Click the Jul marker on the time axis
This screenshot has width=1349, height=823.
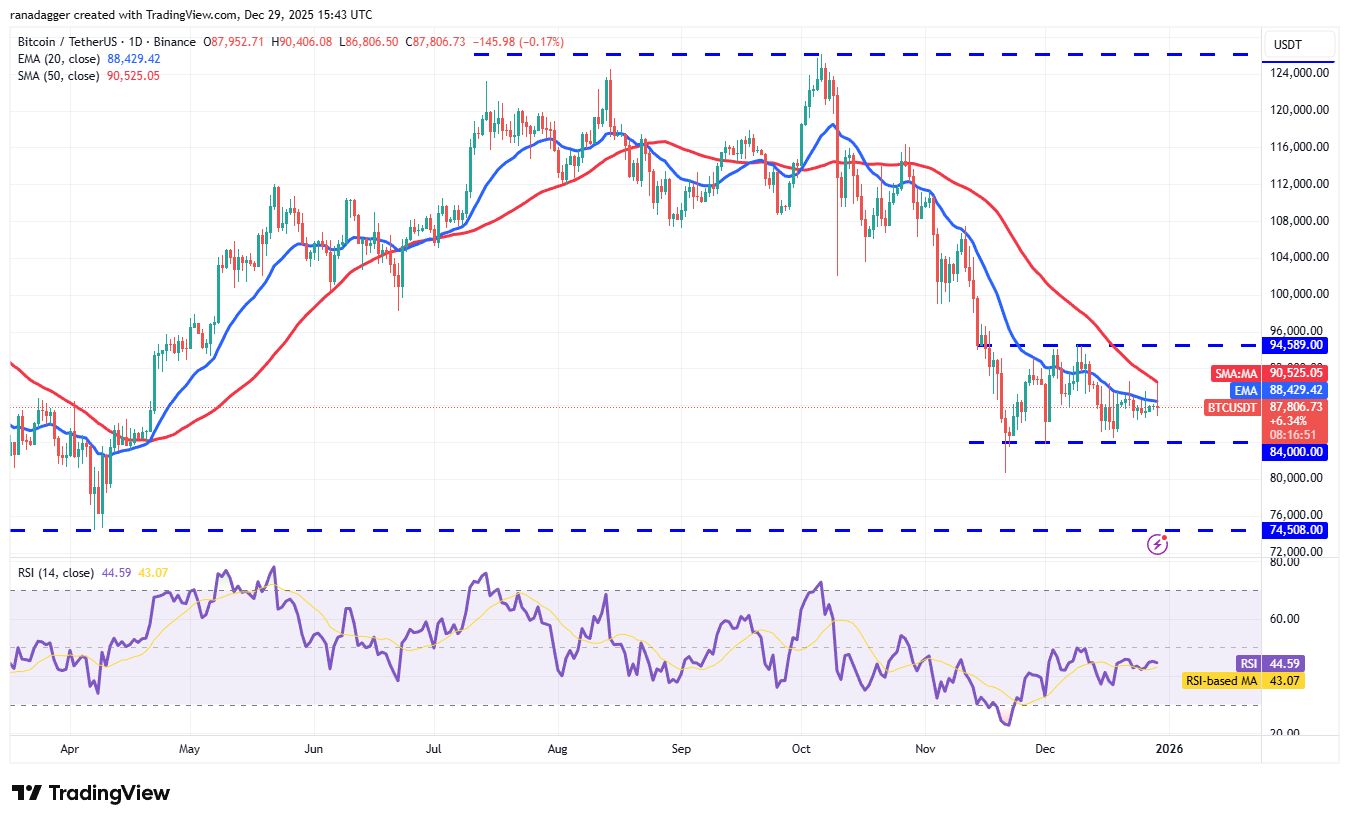[434, 748]
